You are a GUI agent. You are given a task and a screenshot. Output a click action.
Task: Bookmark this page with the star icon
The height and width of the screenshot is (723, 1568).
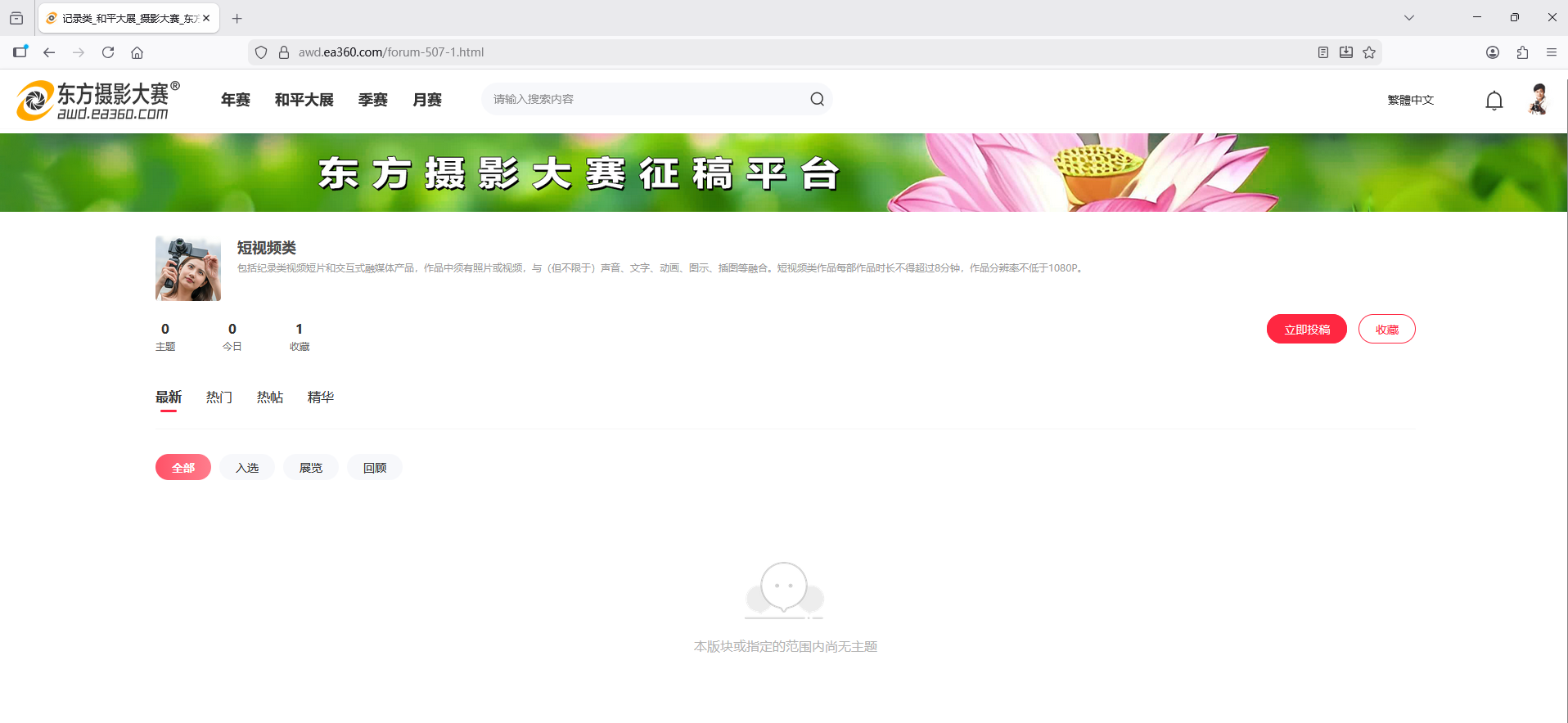click(1369, 52)
